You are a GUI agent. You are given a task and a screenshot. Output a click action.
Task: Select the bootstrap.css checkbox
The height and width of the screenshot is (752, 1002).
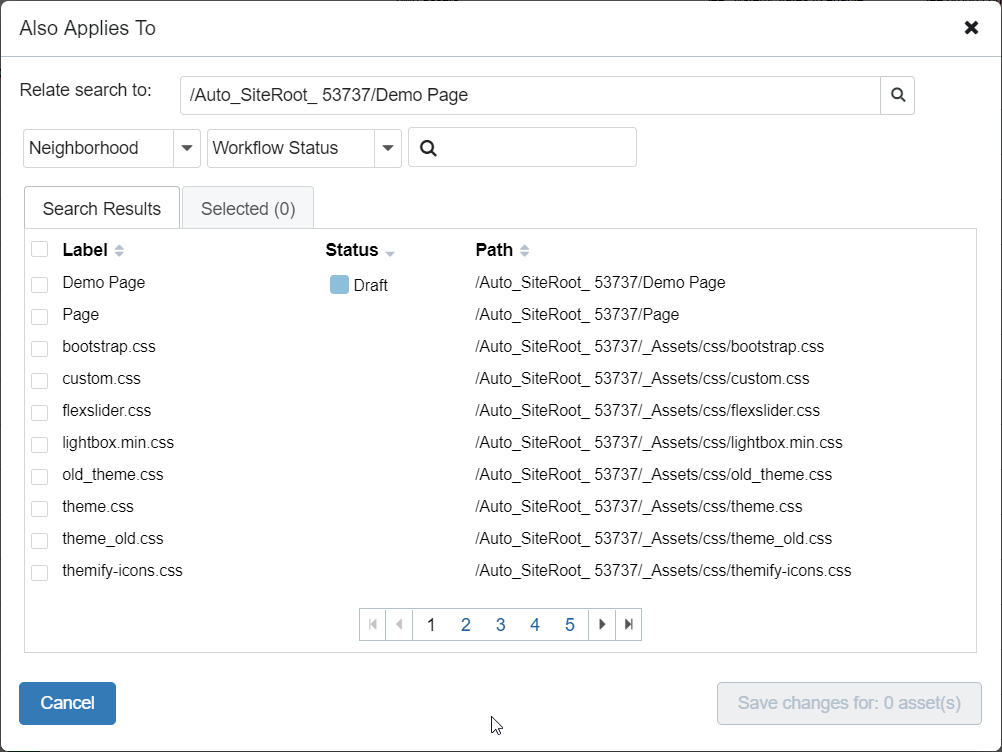39,347
